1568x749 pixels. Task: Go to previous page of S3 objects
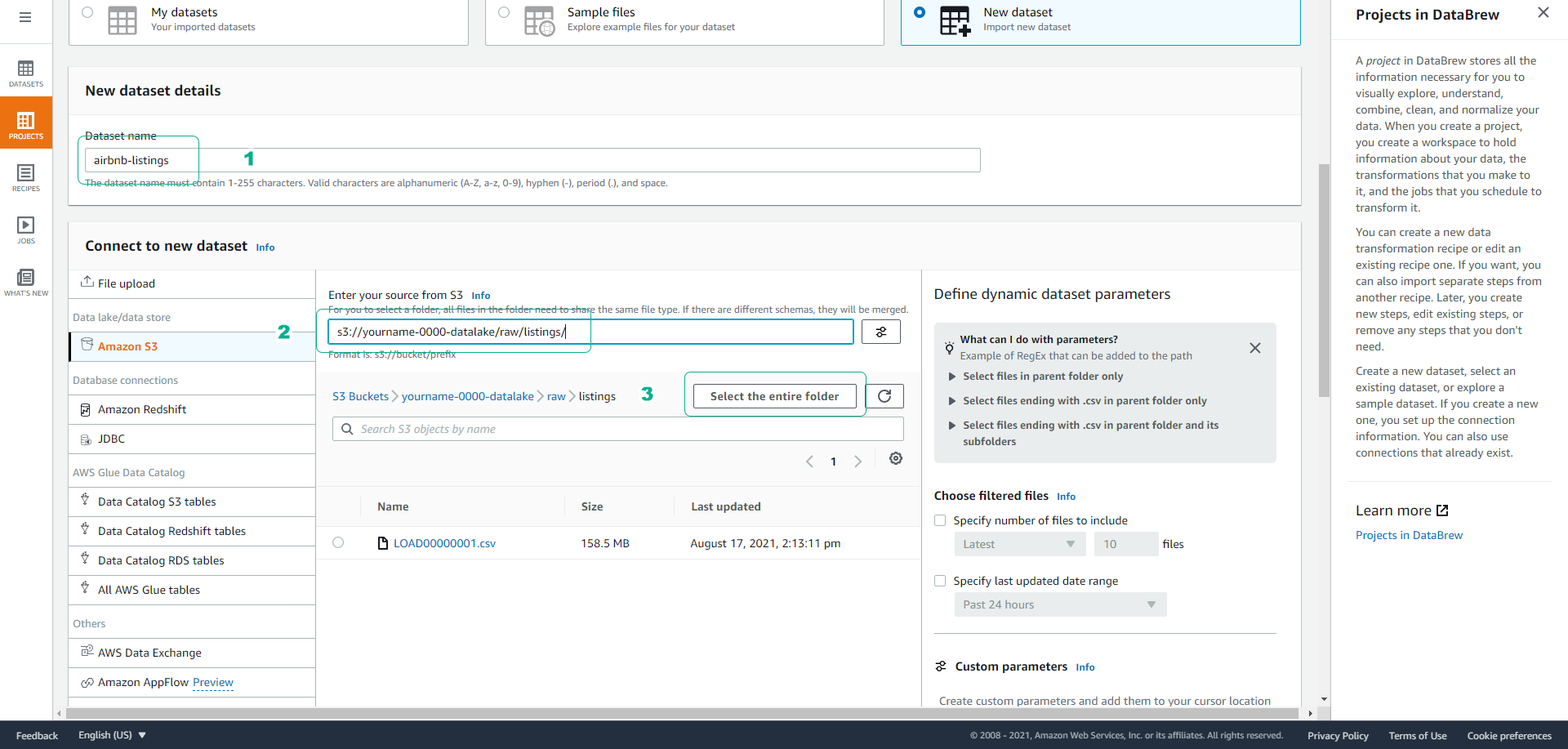click(809, 461)
